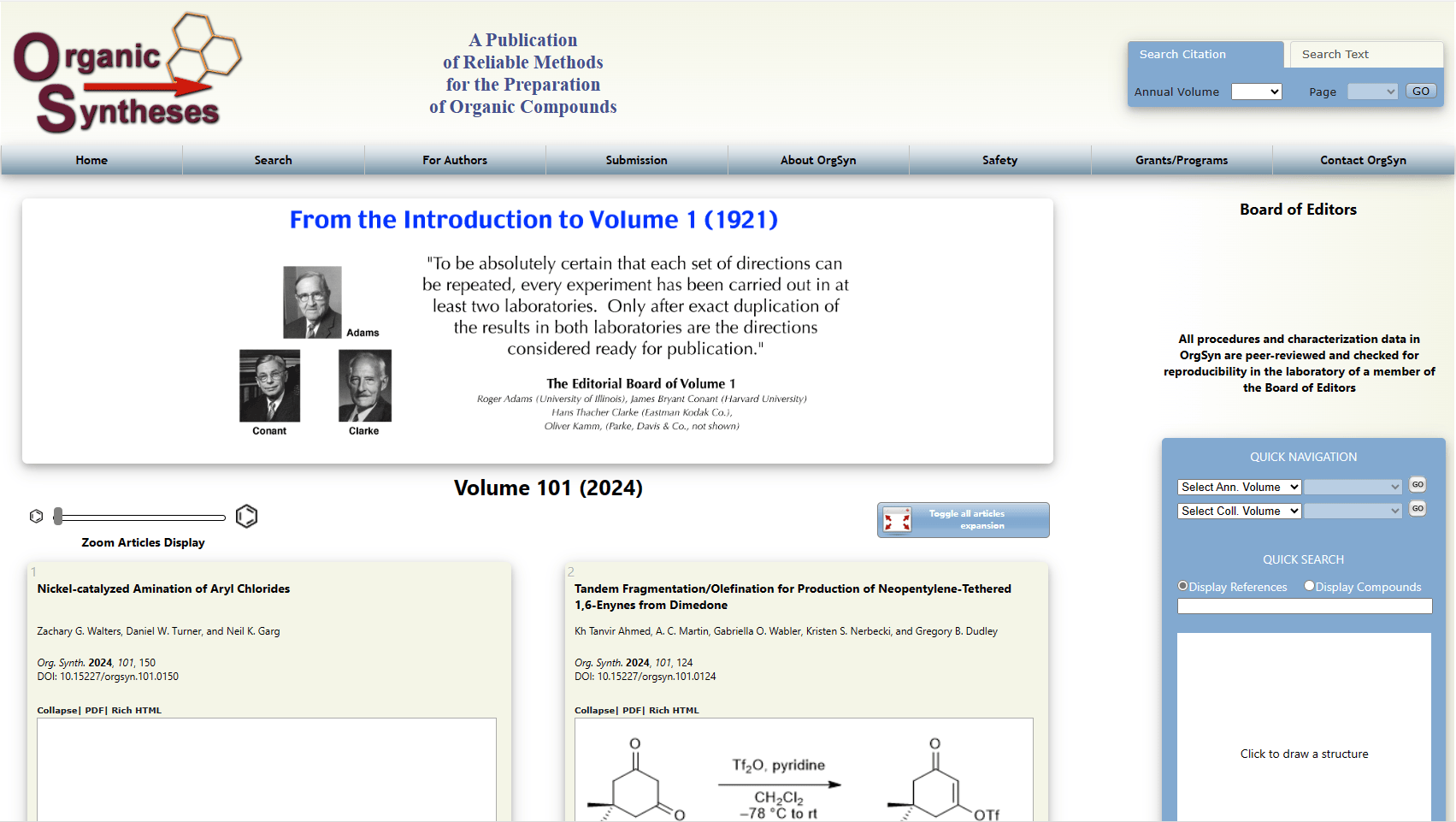The image size is (1456, 822).
Task: Select the Display Compounds radio button
Action: click(x=1309, y=586)
